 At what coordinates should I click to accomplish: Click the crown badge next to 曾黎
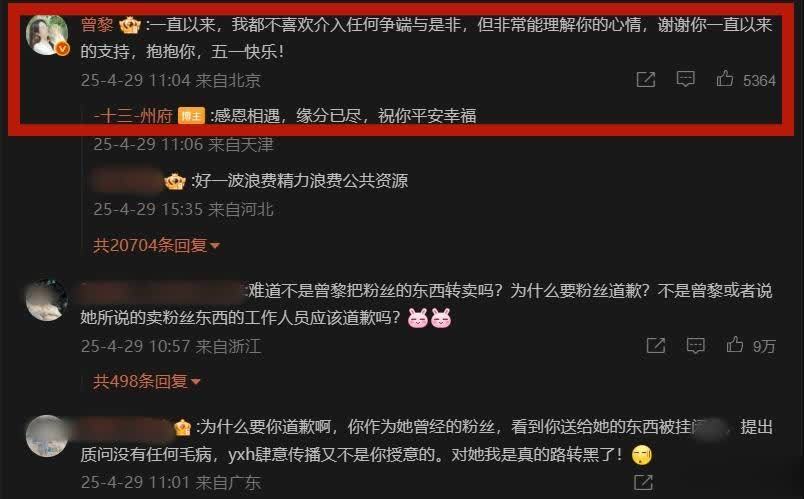(130, 25)
